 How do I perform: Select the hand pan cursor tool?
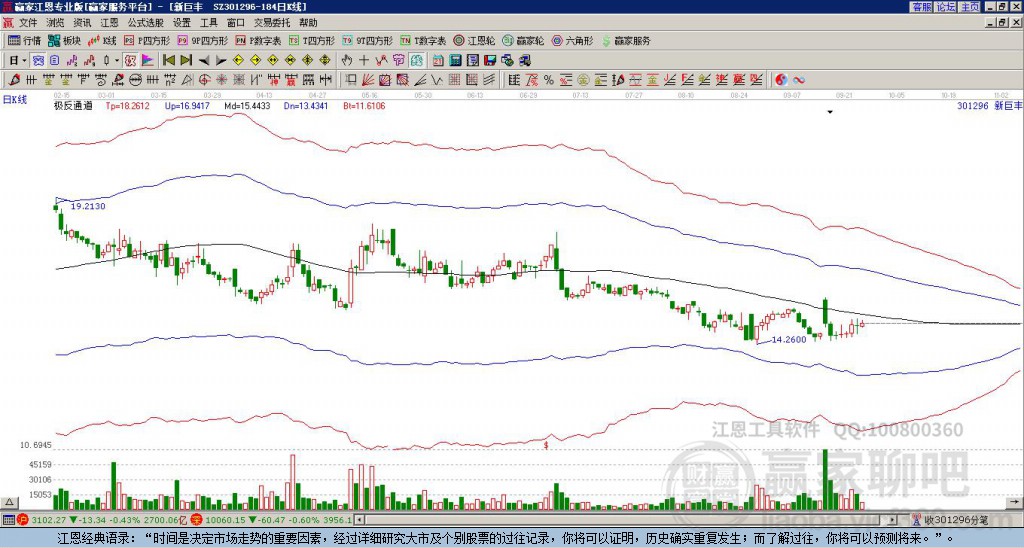pos(347,60)
